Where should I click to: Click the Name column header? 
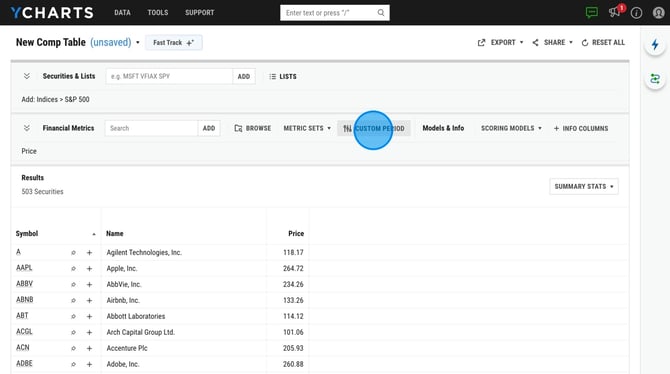click(x=115, y=234)
